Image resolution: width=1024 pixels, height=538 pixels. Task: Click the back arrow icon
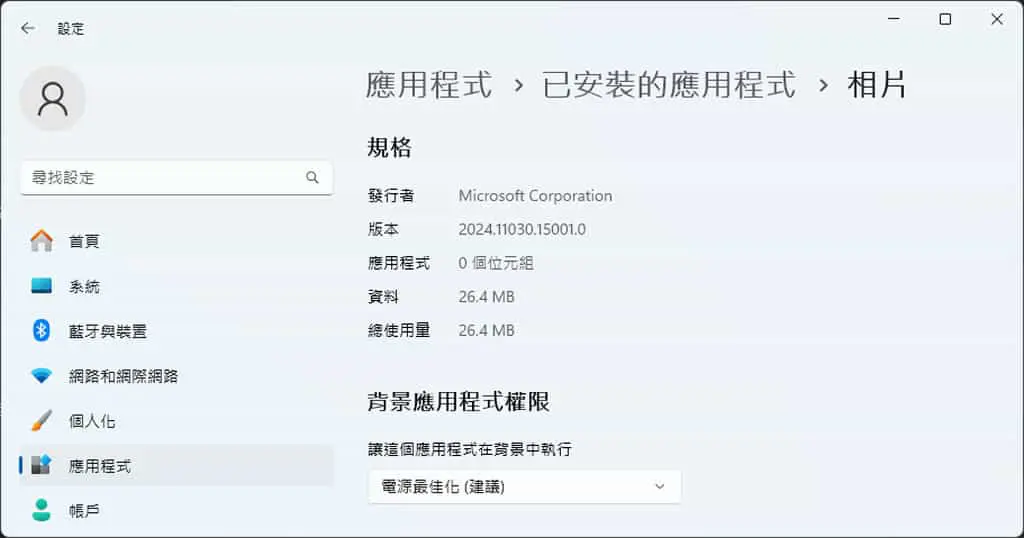click(x=27, y=28)
